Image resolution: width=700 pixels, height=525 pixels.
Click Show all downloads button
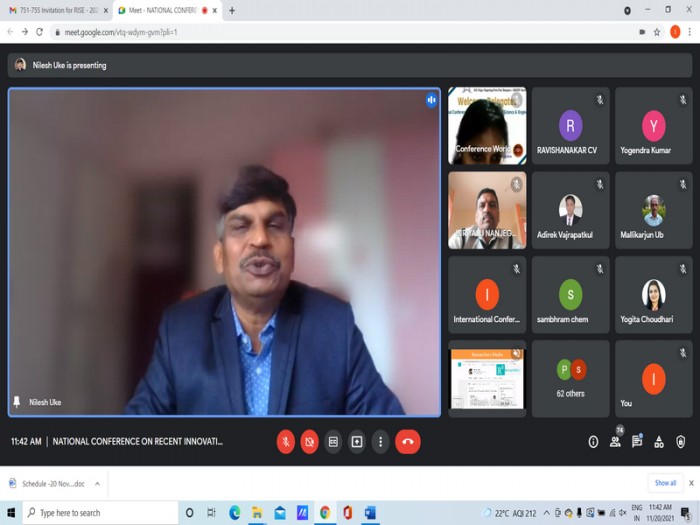(665, 483)
